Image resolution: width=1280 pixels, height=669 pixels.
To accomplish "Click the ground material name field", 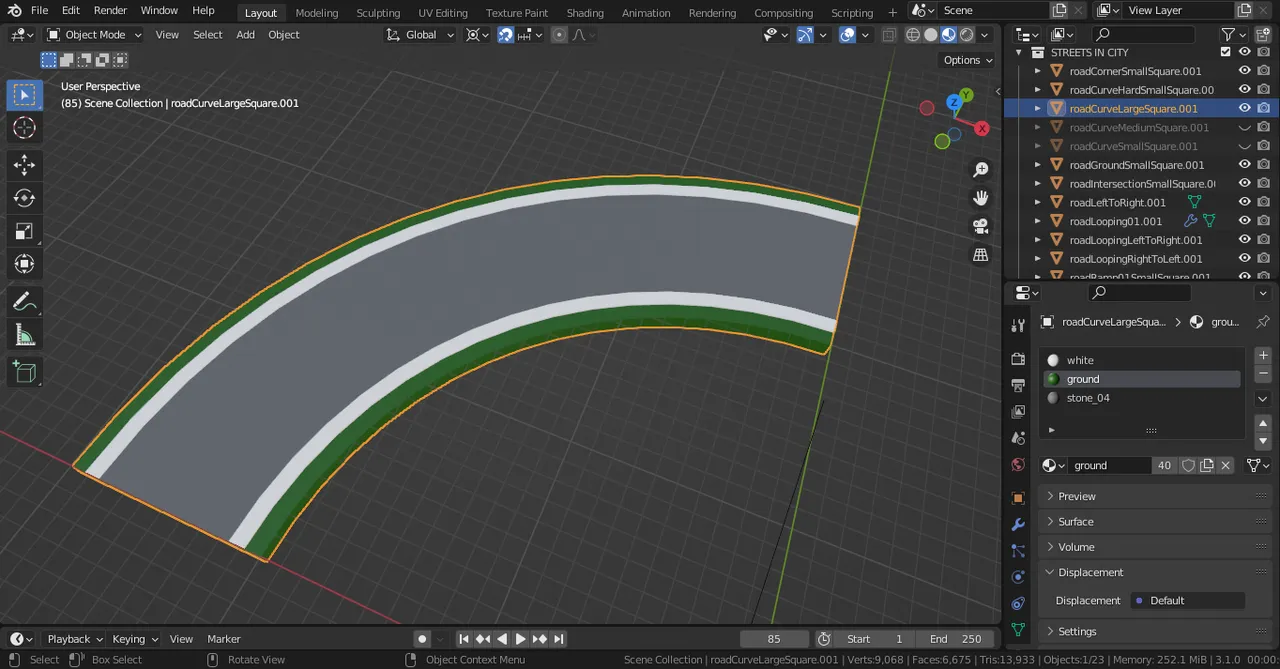I will [1111, 465].
